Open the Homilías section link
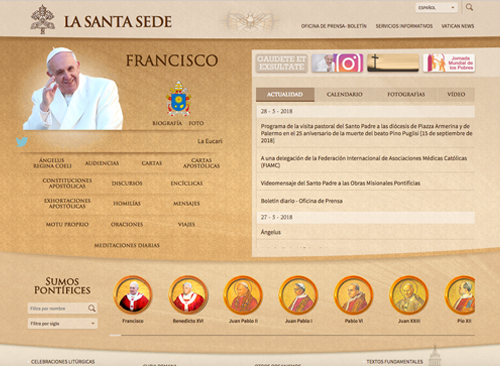 [127, 203]
